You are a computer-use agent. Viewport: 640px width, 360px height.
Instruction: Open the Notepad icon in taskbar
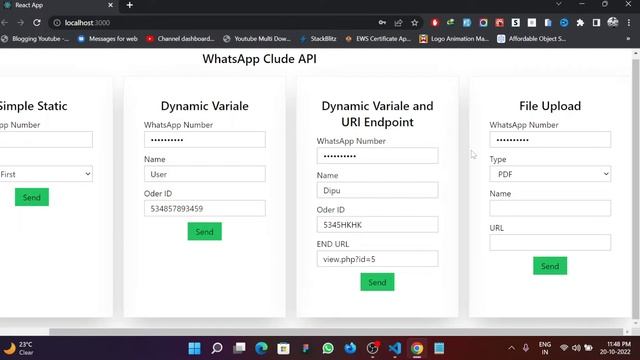tap(439, 348)
